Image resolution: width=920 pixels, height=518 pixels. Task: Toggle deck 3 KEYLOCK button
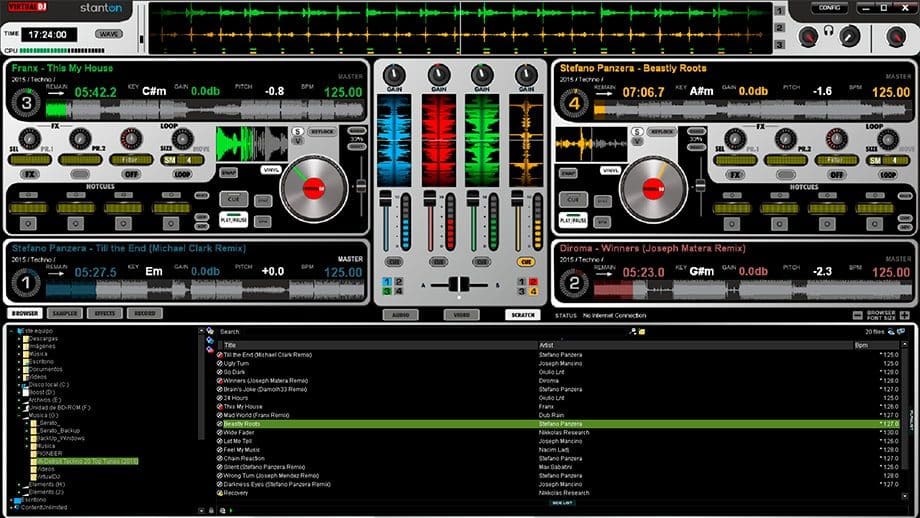point(322,132)
